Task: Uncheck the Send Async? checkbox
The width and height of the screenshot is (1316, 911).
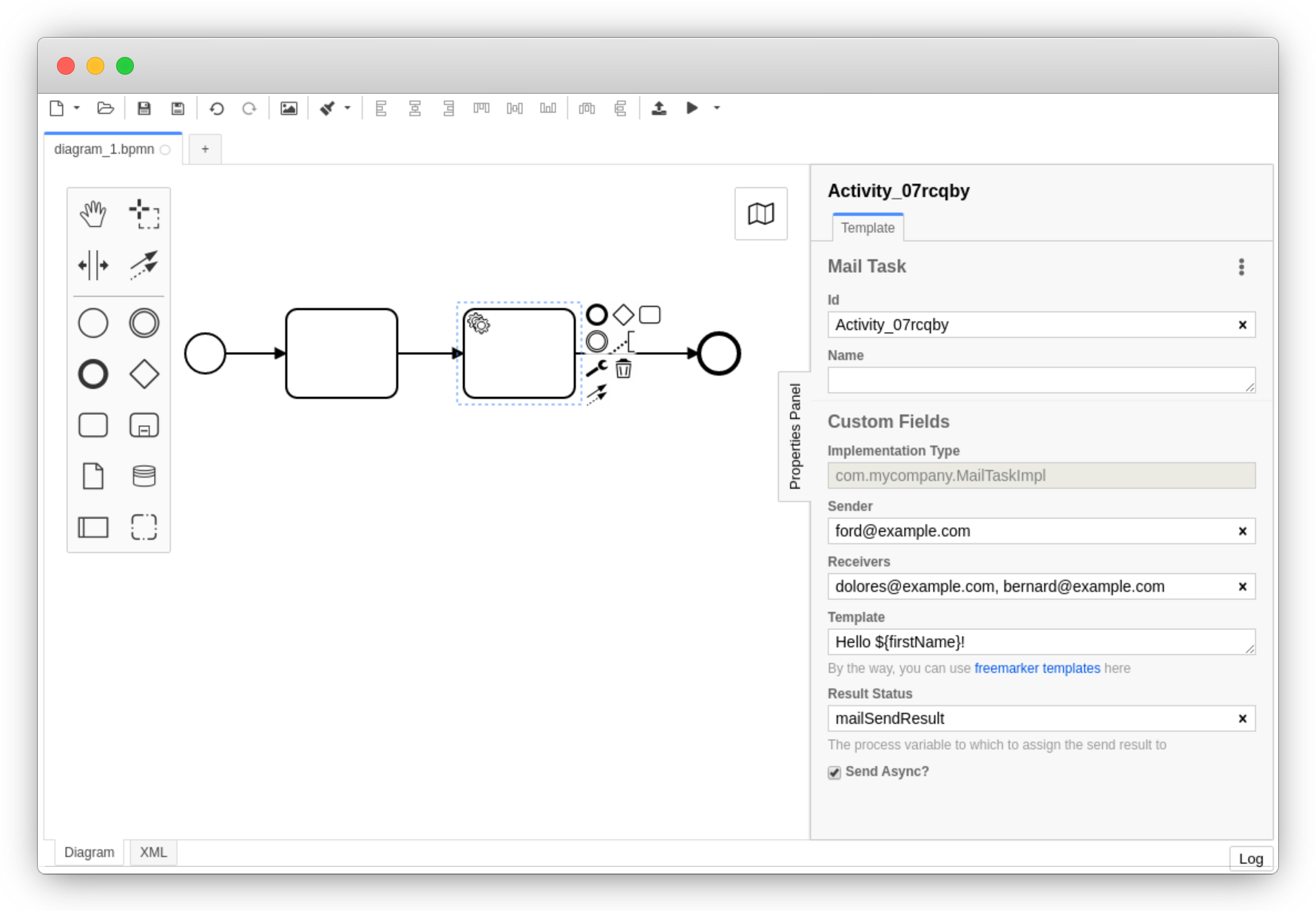Action: [834, 772]
